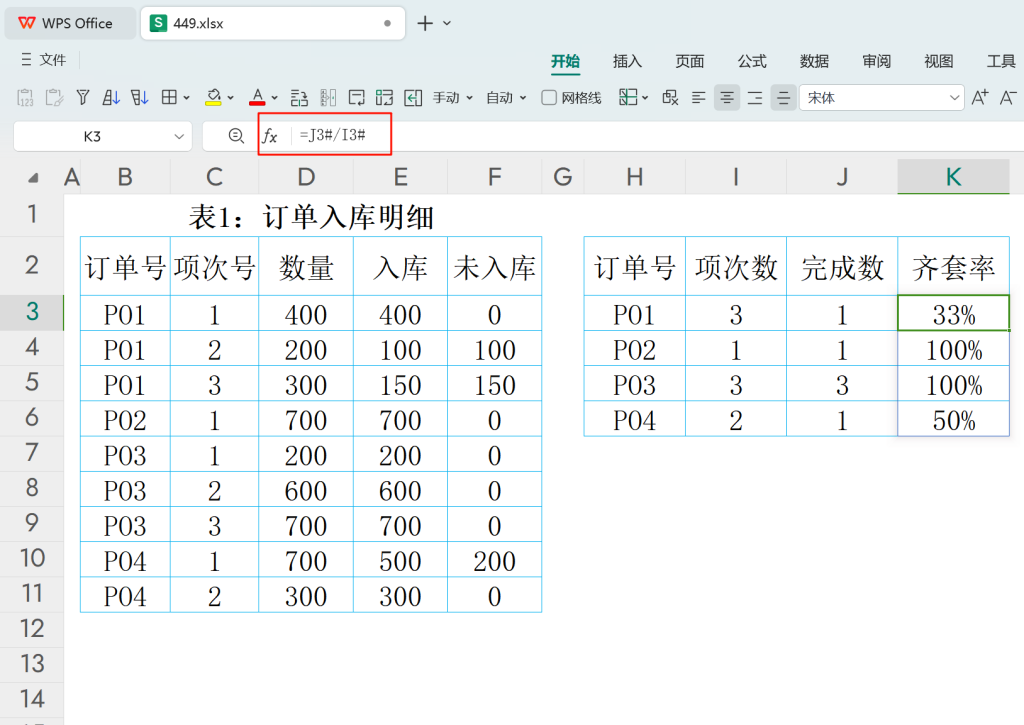This screenshot has height=725, width=1024.
Task: Click the 齐套率 header cell
Action: click(x=953, y=266)
